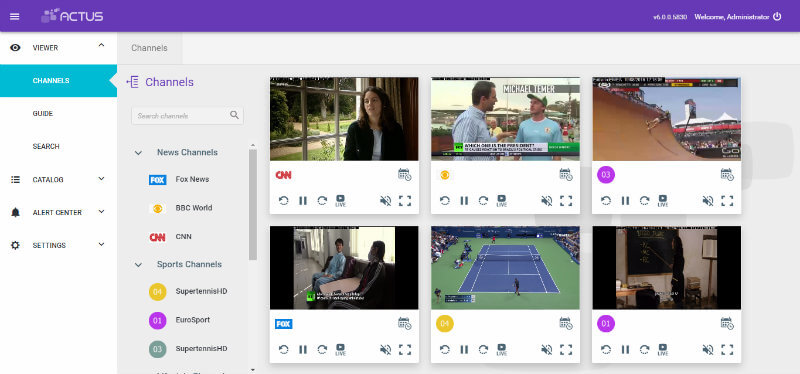Select the Channels tab at top

(149, 48)
